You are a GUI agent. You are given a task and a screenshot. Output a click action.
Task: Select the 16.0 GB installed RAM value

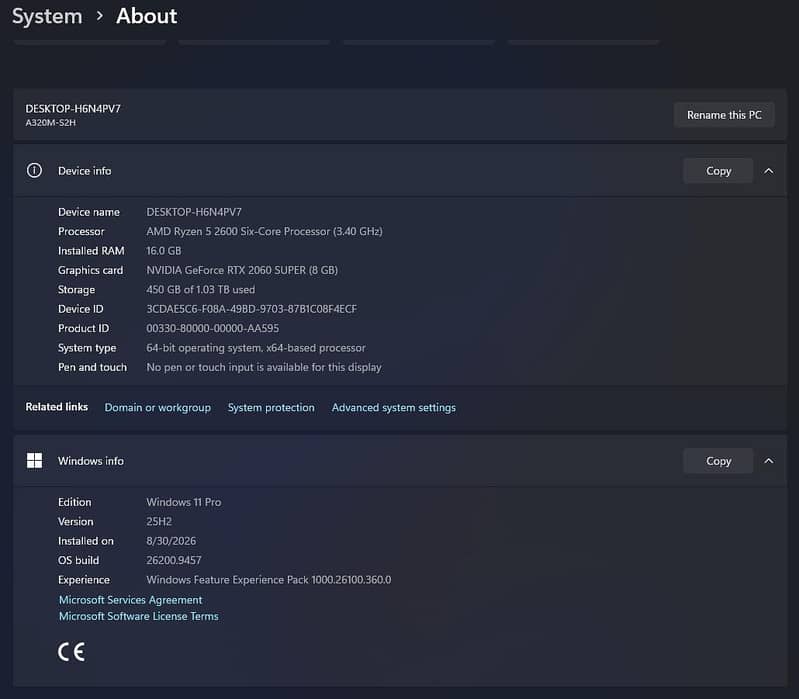(x=164, y=251)
